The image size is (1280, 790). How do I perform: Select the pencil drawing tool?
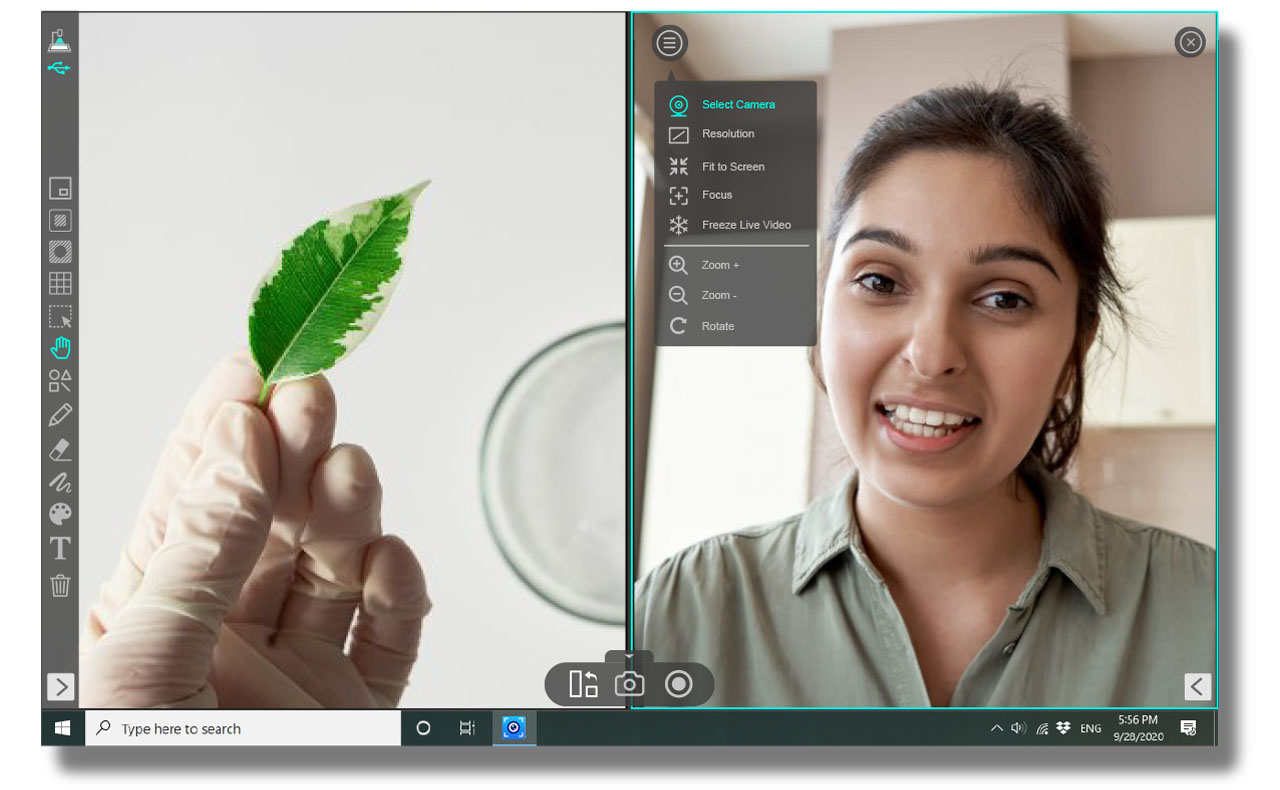tap(60, 414)
